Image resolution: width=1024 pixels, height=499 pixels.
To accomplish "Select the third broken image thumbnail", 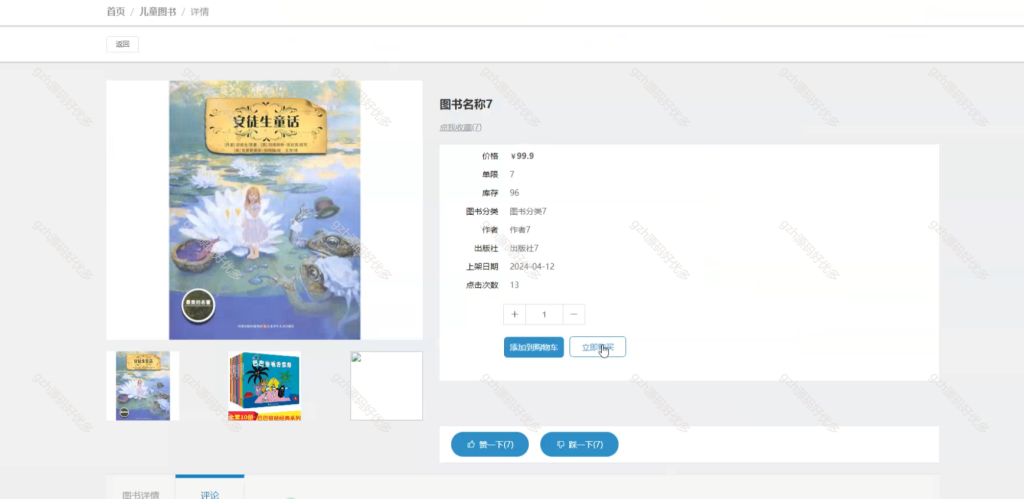I will pyautogui.click(x=387, y=386).
